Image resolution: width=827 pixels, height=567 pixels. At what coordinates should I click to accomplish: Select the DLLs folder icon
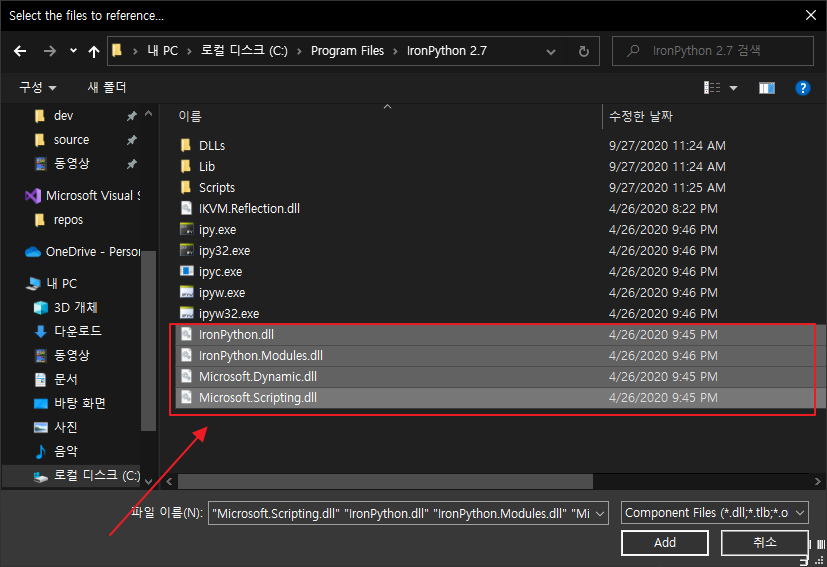[186, 145]
